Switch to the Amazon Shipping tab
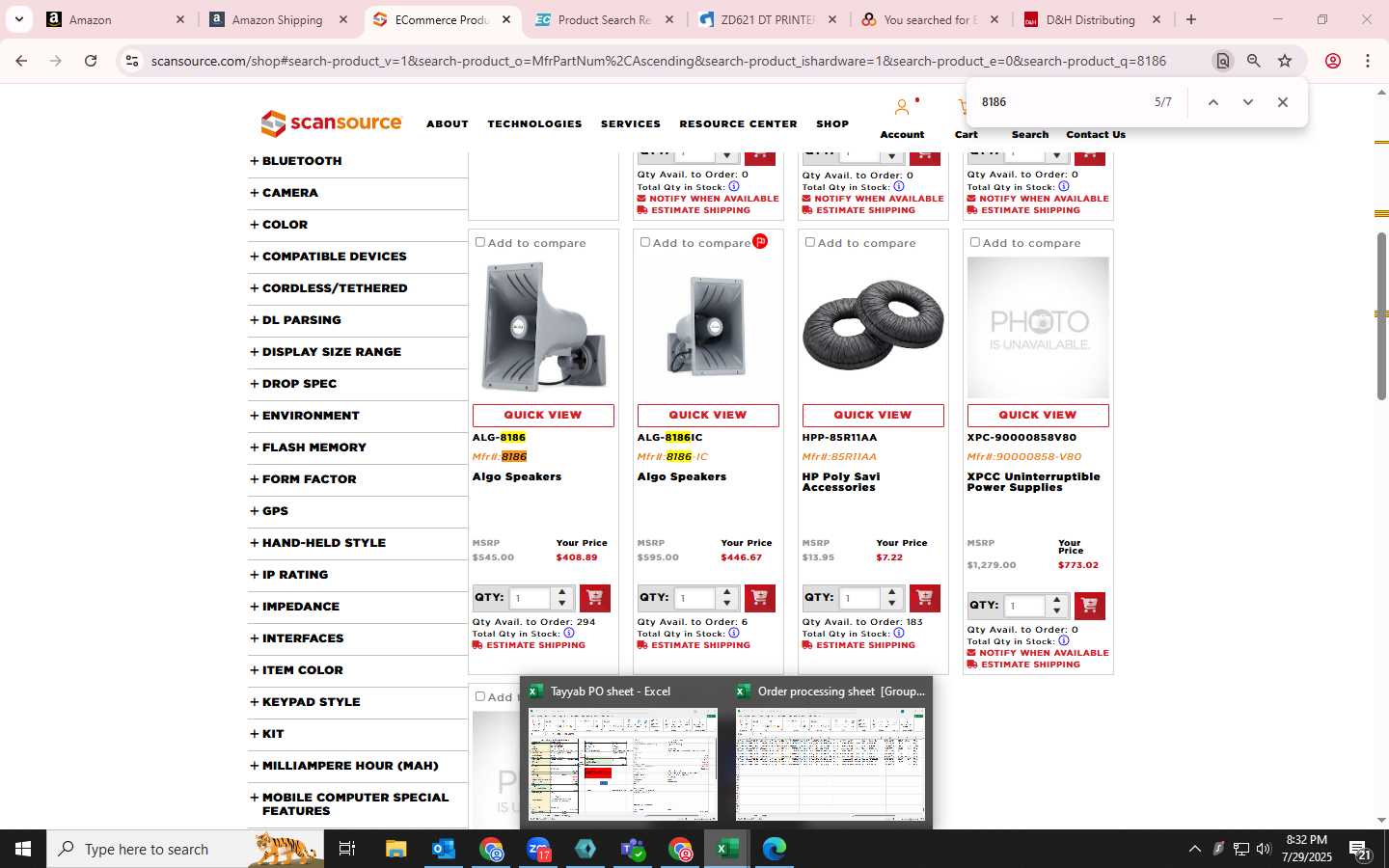The image size is (1389, 868). (x=278, y=19)
